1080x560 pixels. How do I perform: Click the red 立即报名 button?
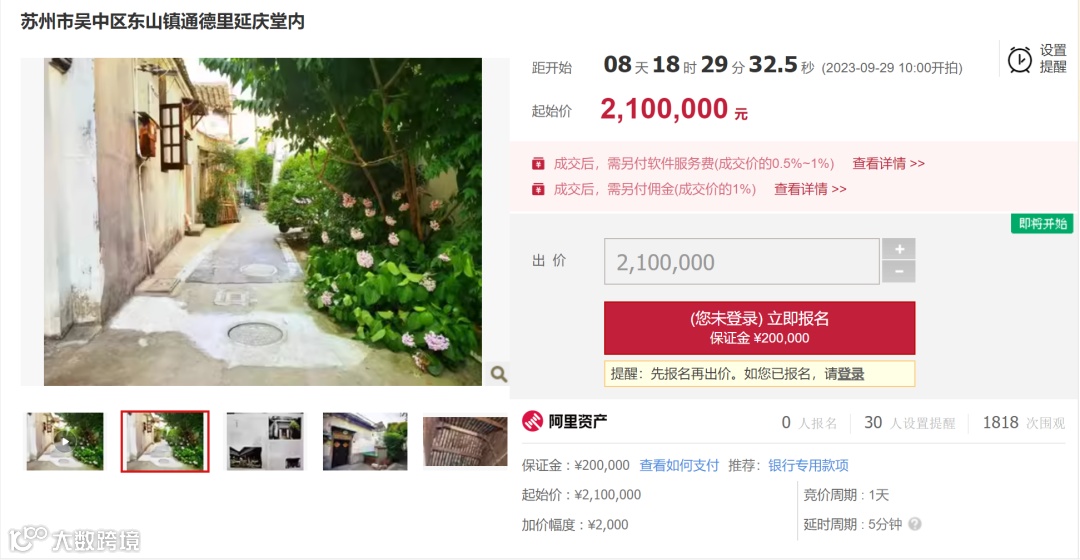click(x=759, y=328)
